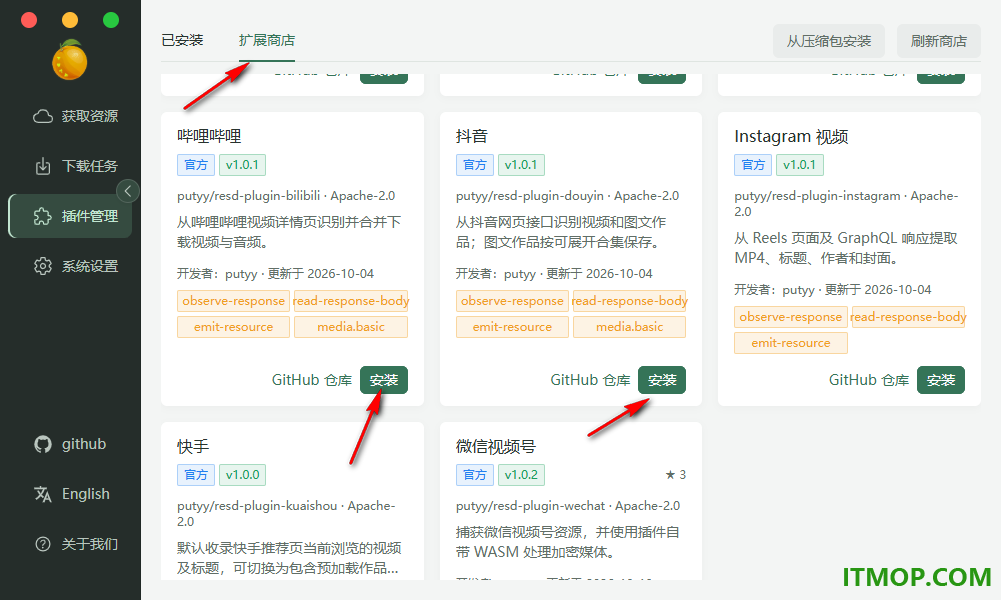This screenshot has height=600, width=1001.
Task: Click the 快手 card title
Action: click(193, 446)
